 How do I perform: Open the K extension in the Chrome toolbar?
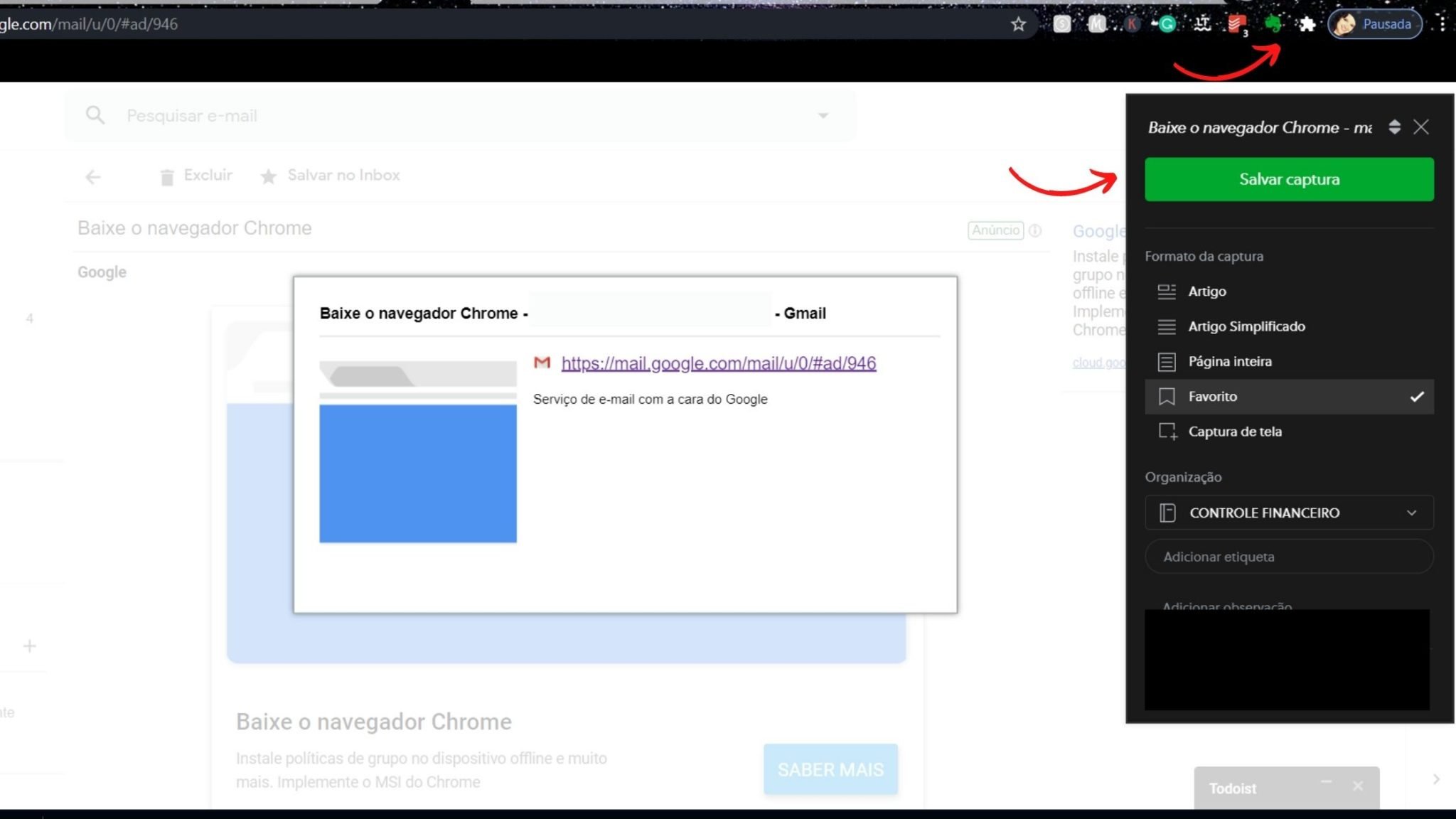point(1133,24)
